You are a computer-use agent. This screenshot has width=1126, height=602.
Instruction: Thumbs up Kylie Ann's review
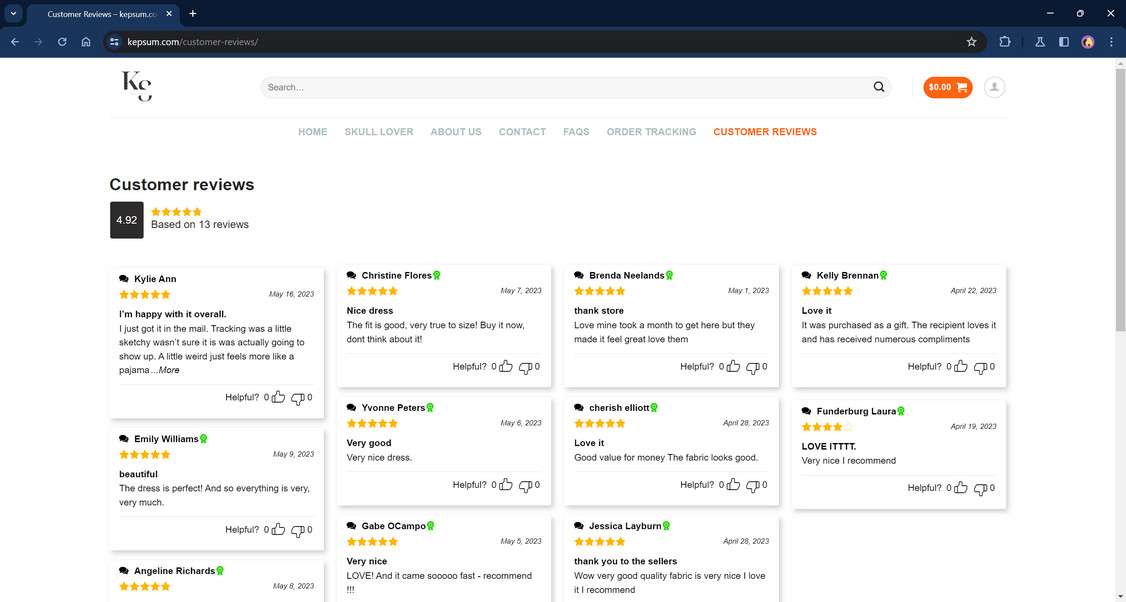pos(279,397)
